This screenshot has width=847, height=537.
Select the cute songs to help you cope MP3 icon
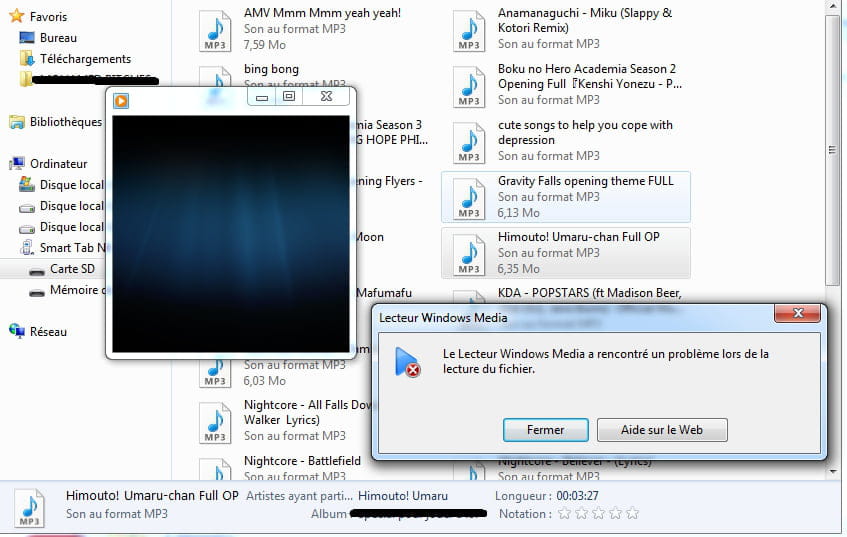click(x=469, y=144)
